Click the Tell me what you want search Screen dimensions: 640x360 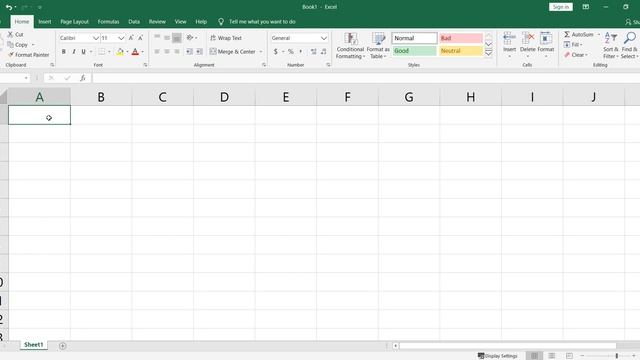click(x=262, y=22)
